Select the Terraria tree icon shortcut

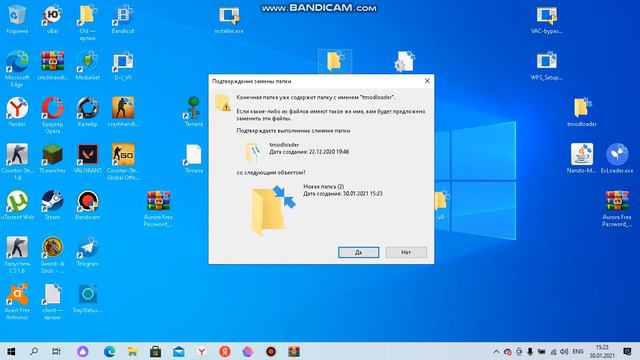(x=193, y=112)
